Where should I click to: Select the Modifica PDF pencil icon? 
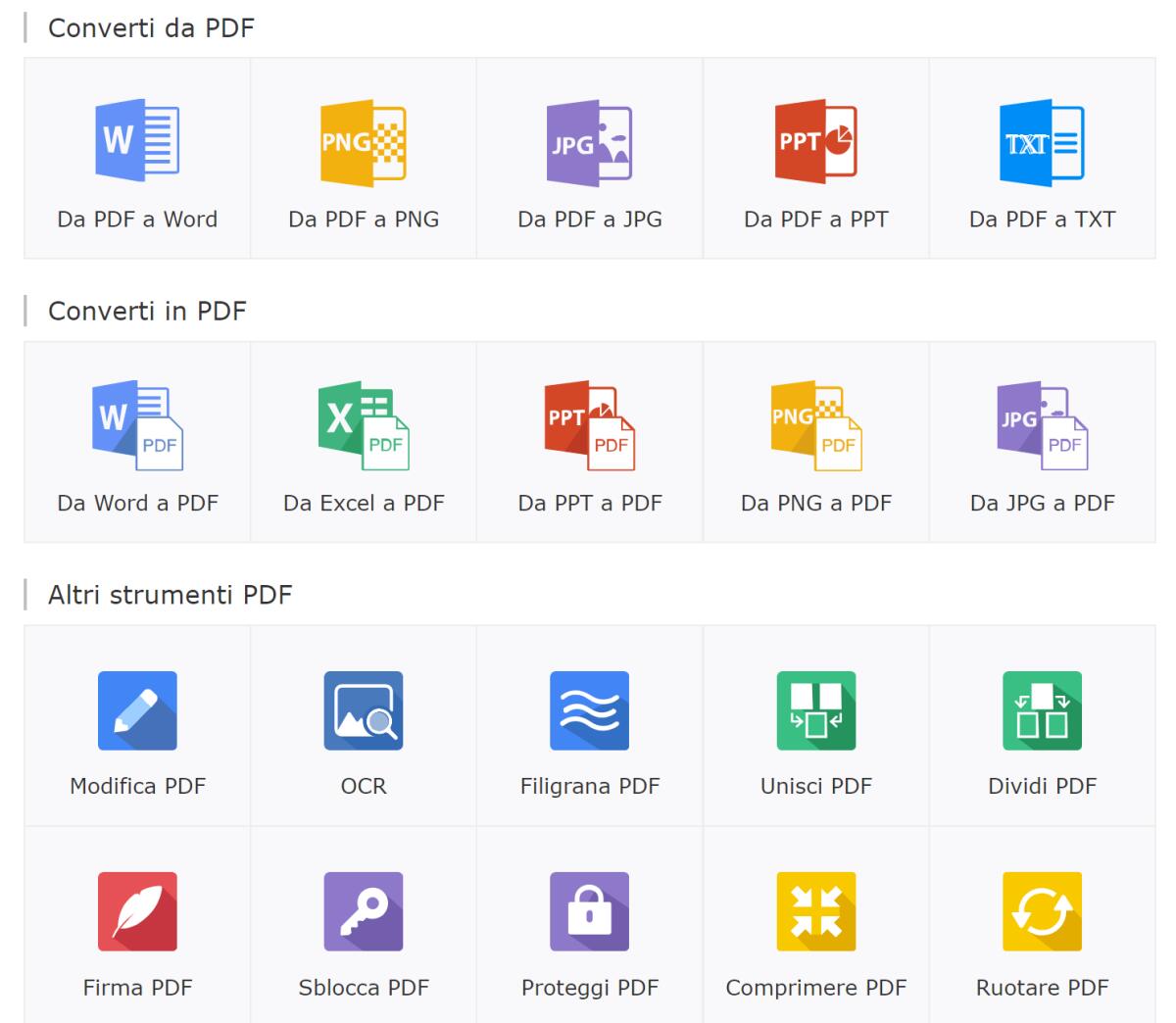click(137, 711)
